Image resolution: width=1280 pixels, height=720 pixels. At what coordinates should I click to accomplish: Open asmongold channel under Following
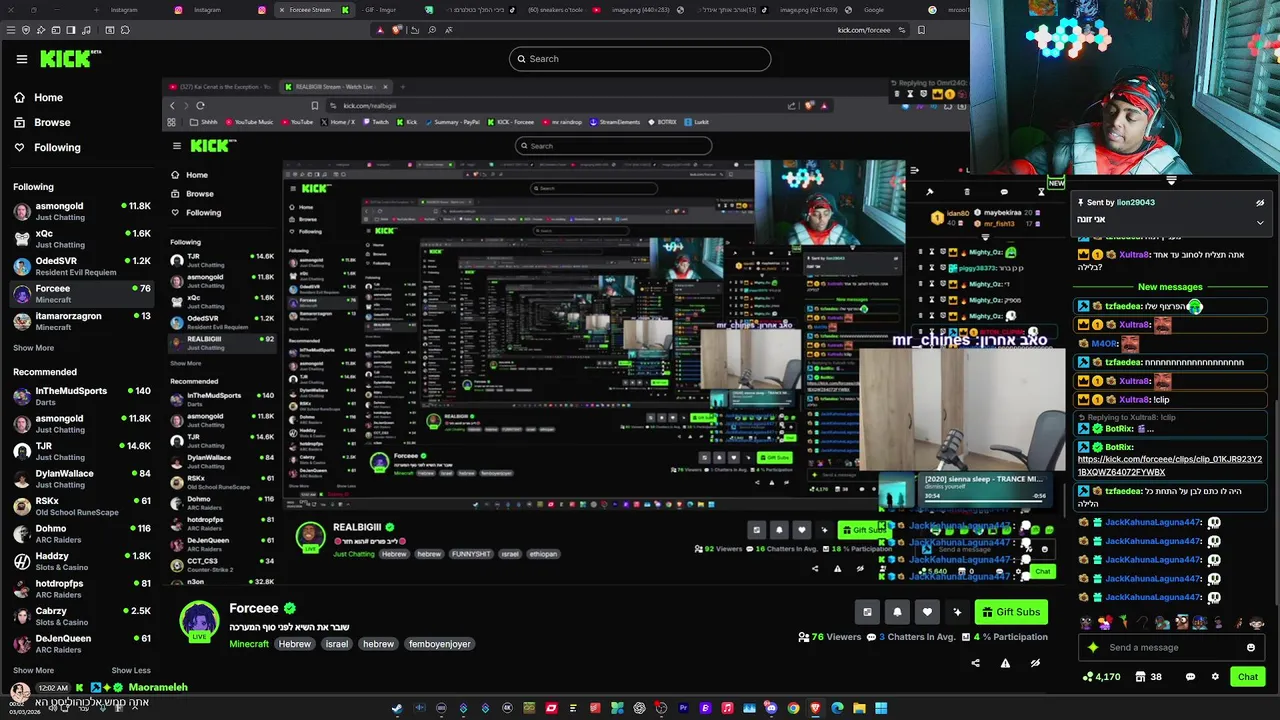80,211
